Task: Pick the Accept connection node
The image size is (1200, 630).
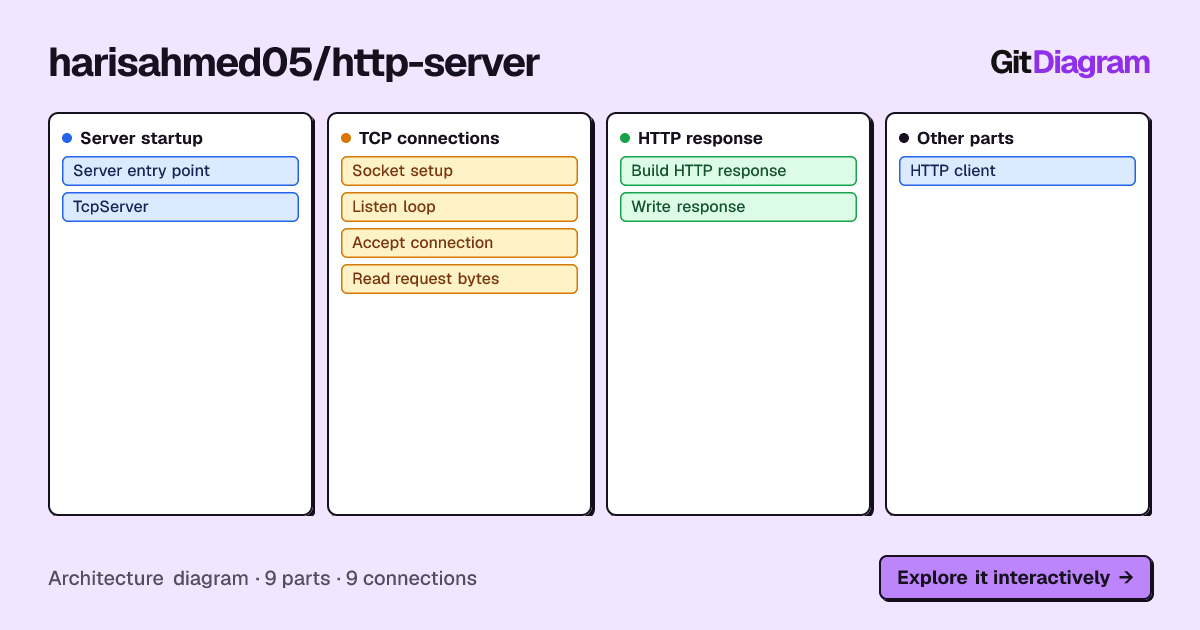Action: [459, 243]
